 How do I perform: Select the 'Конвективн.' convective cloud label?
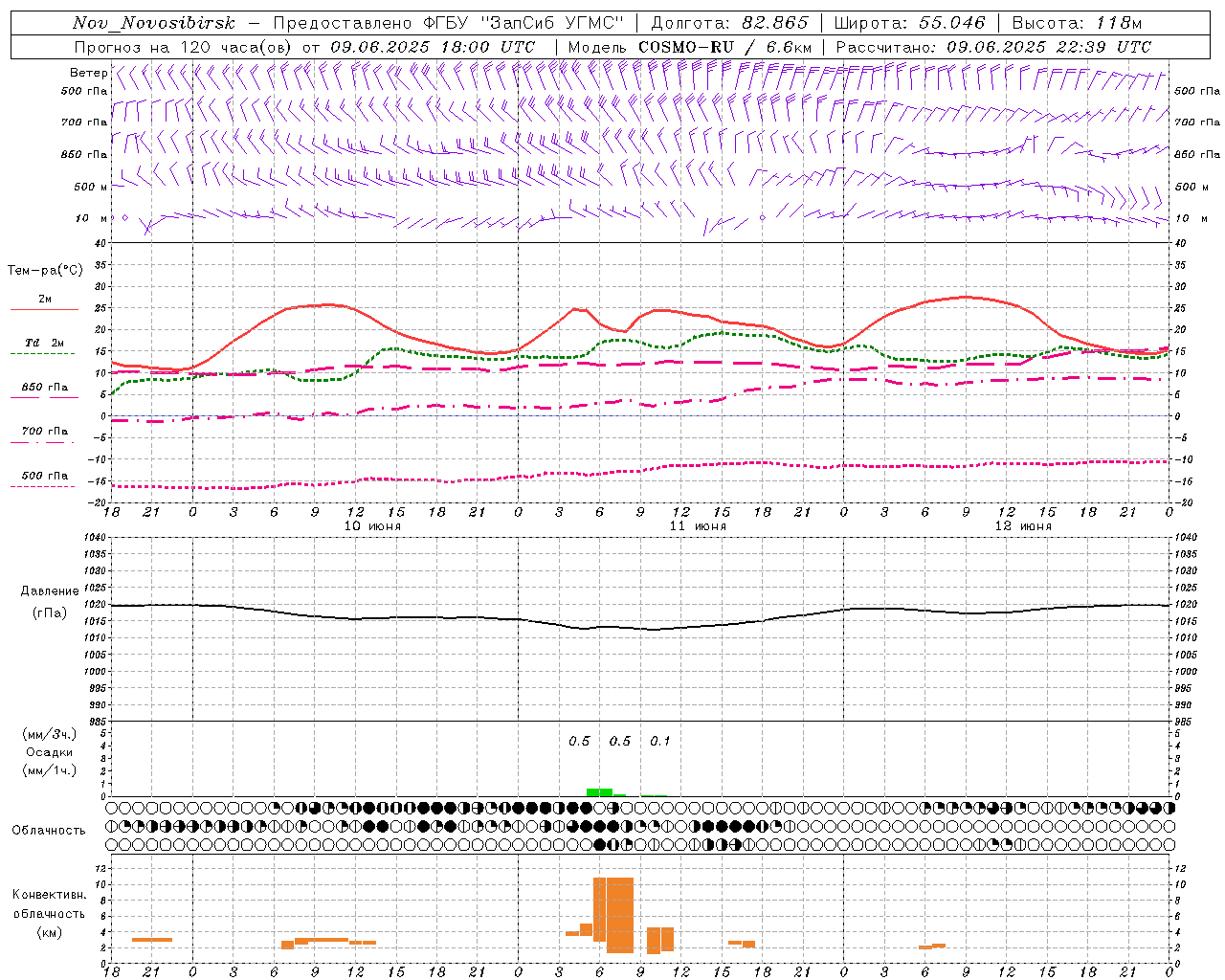[x=50, y=895]
